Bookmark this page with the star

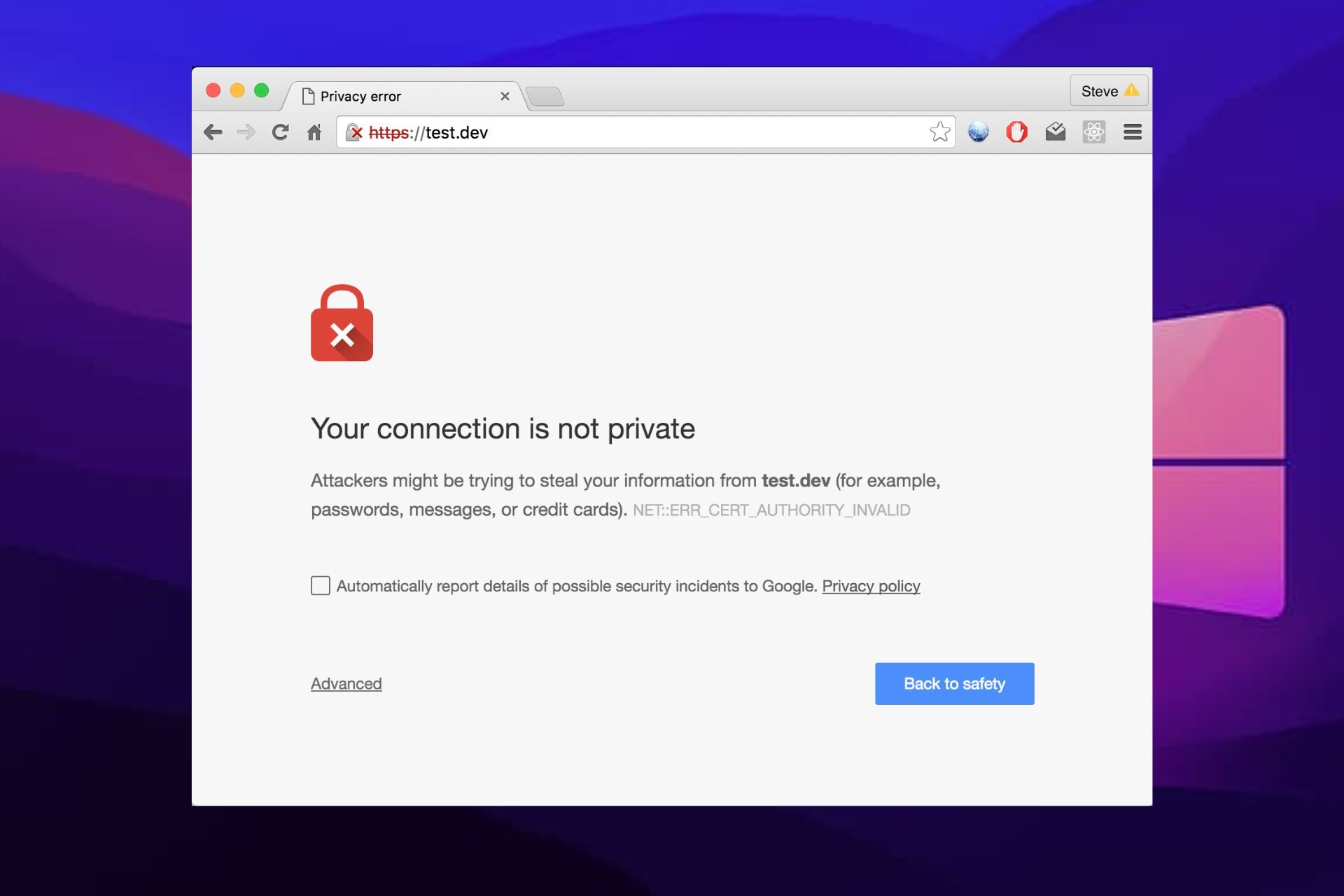pos(939,132)
